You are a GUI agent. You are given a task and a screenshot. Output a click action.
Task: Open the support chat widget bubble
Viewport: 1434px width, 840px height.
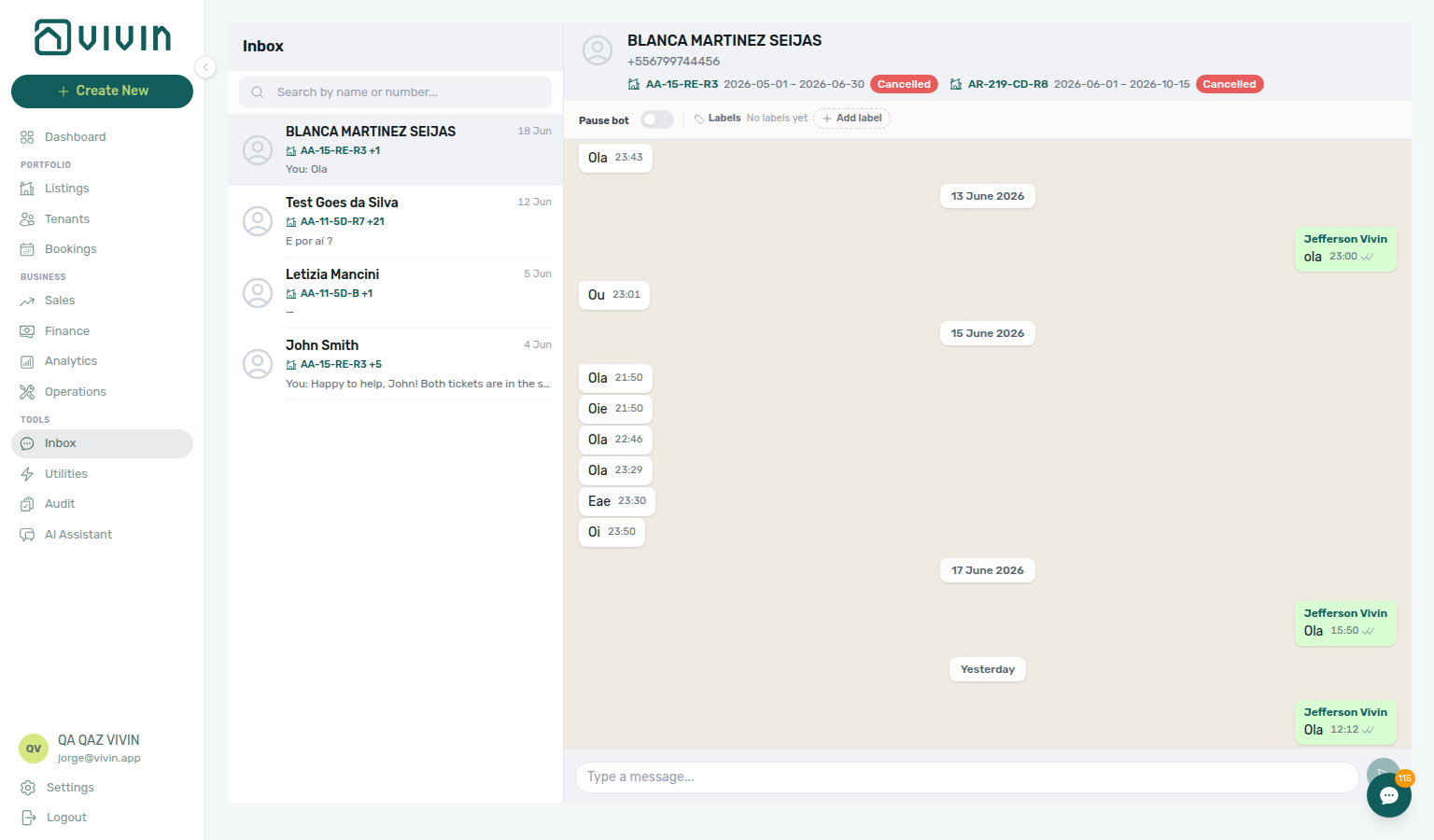tap(1389, 795)
